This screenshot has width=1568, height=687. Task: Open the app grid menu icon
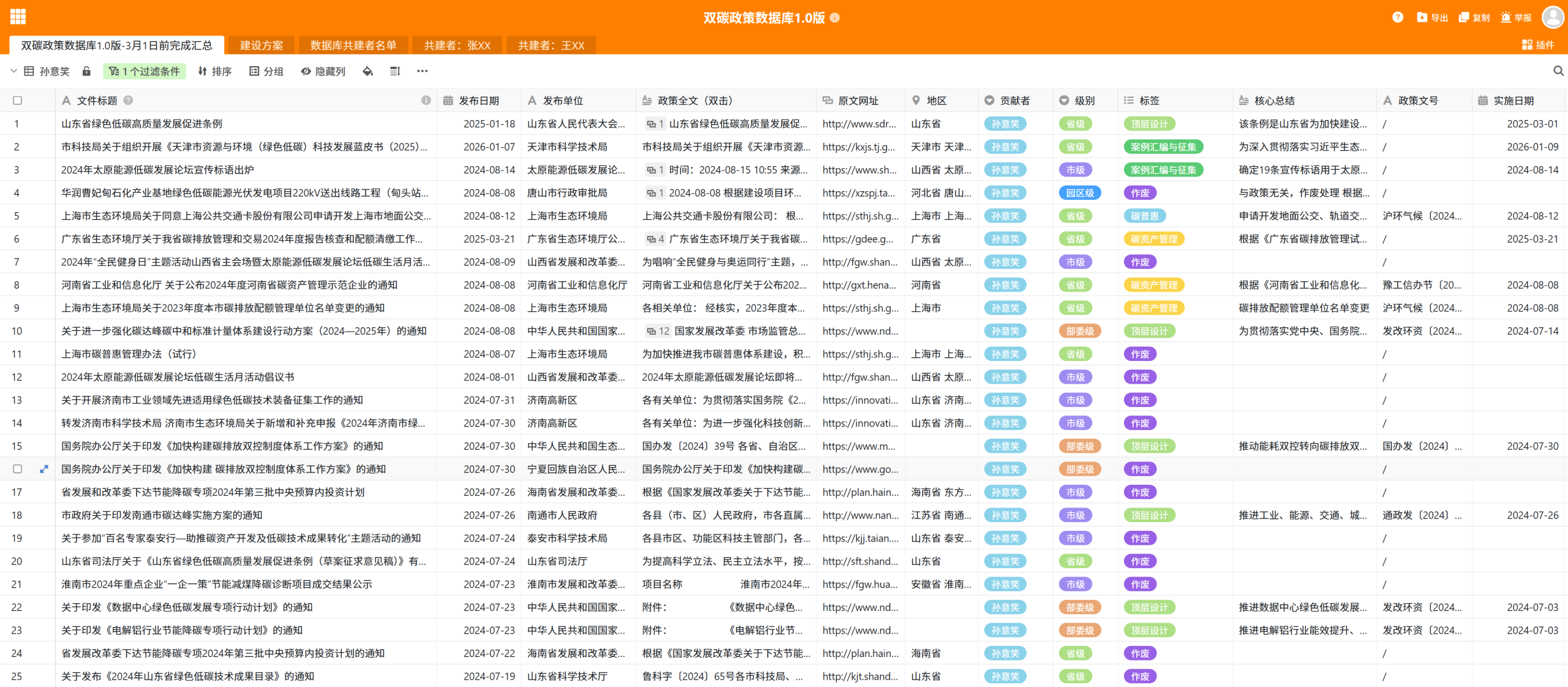[18, 17]
